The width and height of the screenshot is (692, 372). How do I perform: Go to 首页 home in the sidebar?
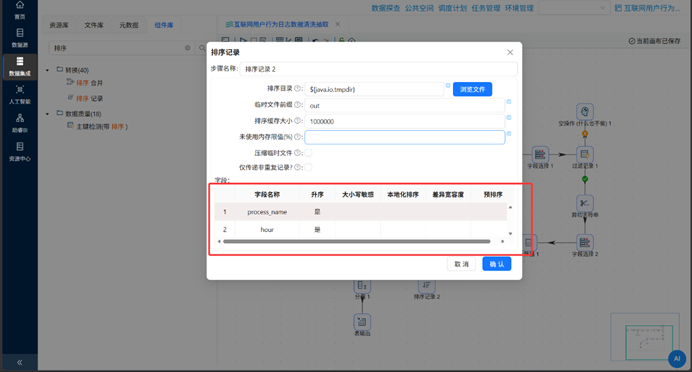(x=19, y=10)
